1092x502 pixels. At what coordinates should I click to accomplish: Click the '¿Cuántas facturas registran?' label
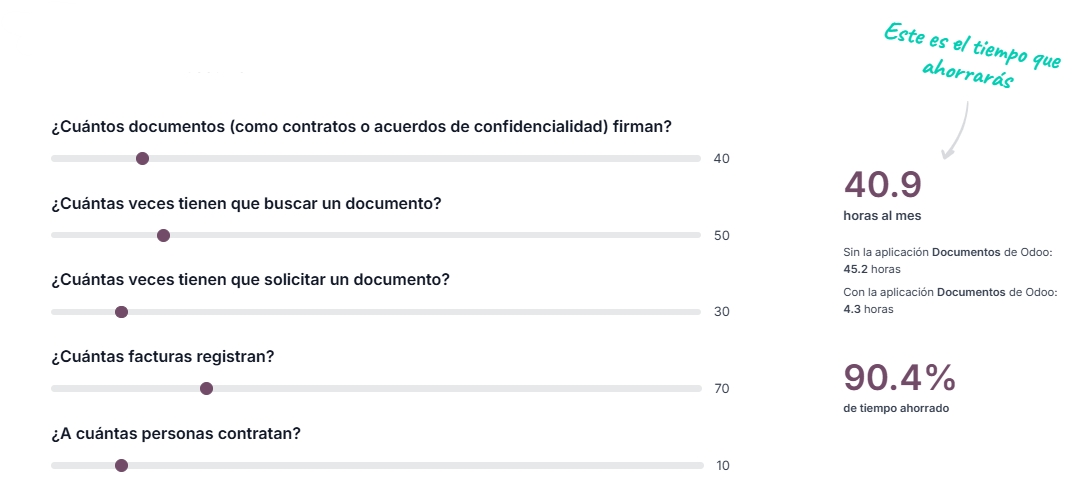[163, 356]
